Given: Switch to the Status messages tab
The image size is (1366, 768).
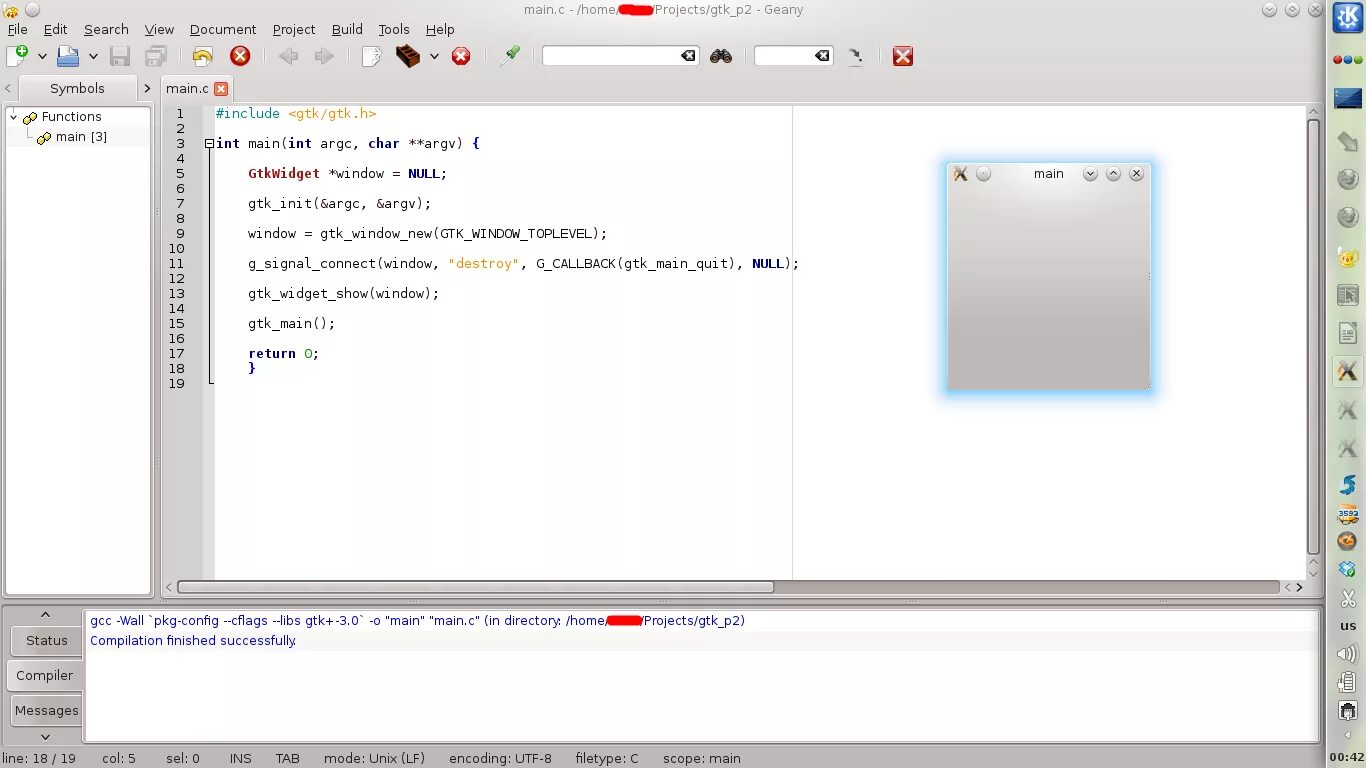Looking at the screenshot, I should coord(46,640).
